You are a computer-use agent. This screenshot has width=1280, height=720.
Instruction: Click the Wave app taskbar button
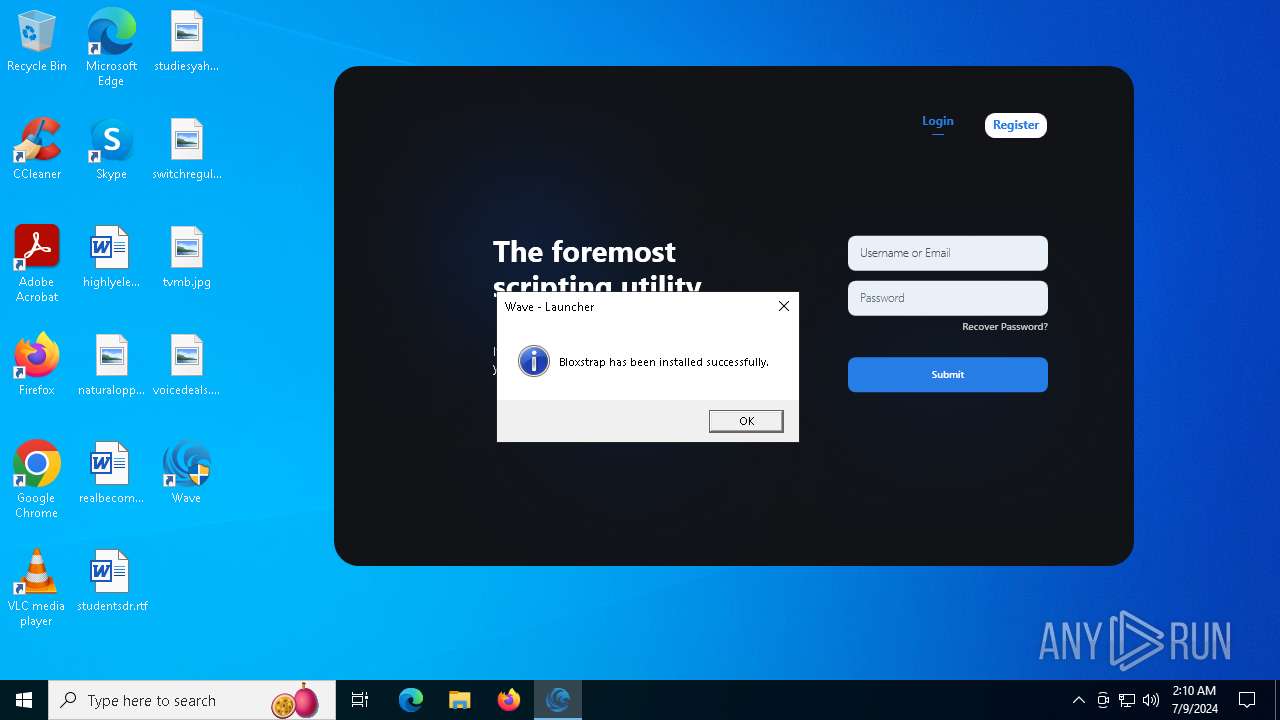[x=558, y=700]
